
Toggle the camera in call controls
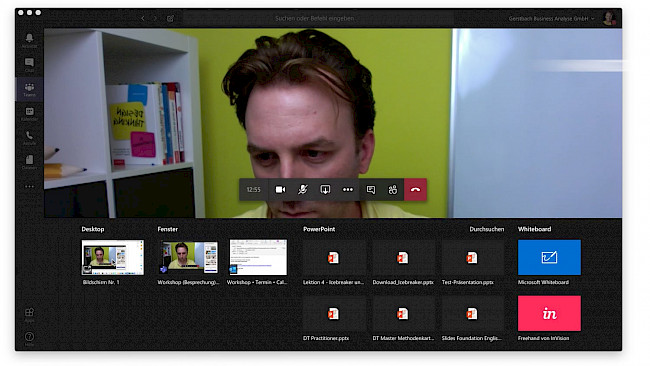click(x=280, y=189)
